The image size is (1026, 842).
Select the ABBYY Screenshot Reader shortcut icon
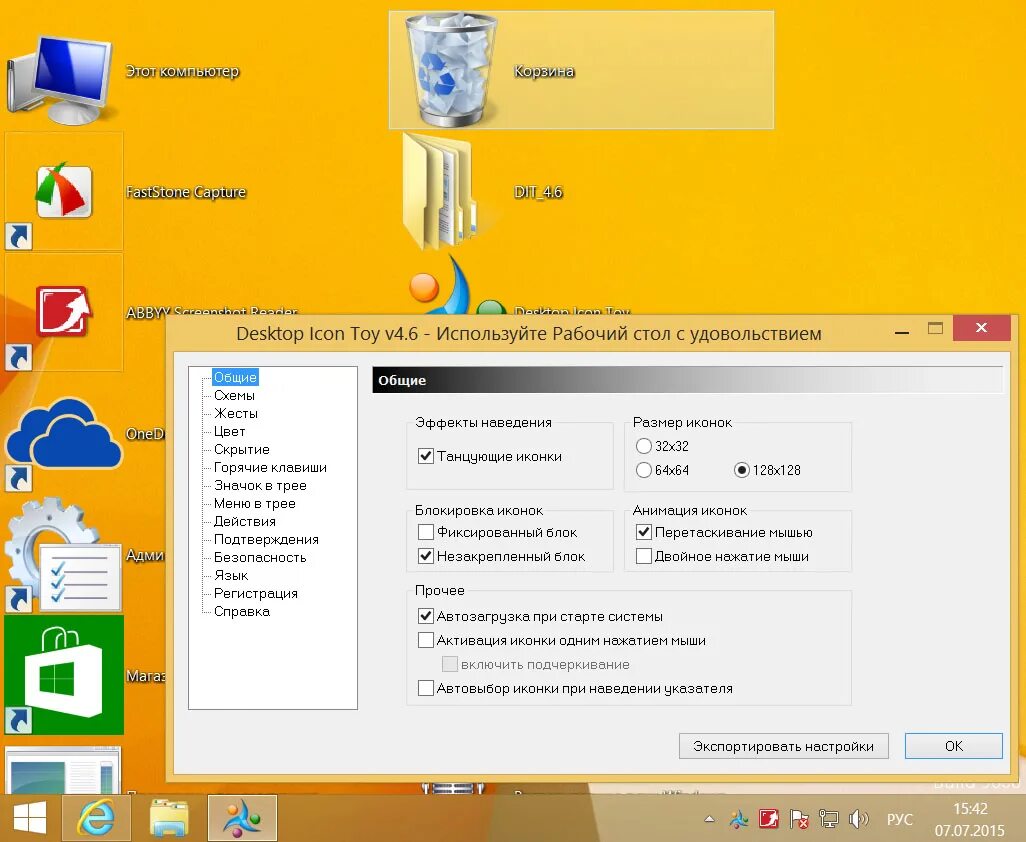63,311
